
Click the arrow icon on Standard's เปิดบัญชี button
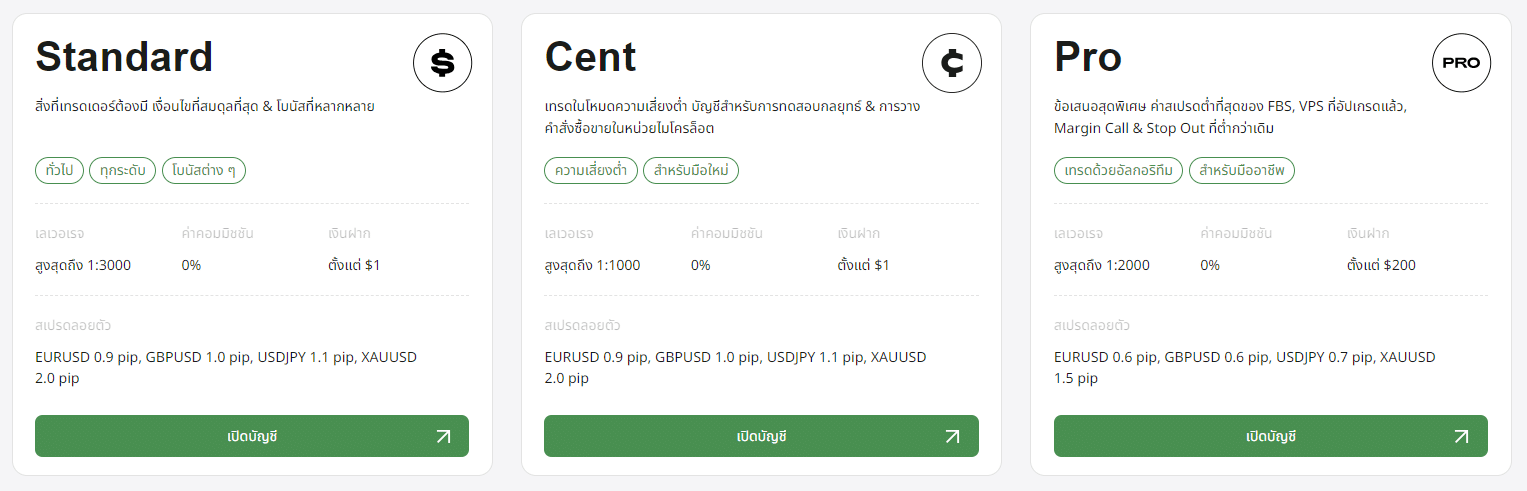coord(443,436)
